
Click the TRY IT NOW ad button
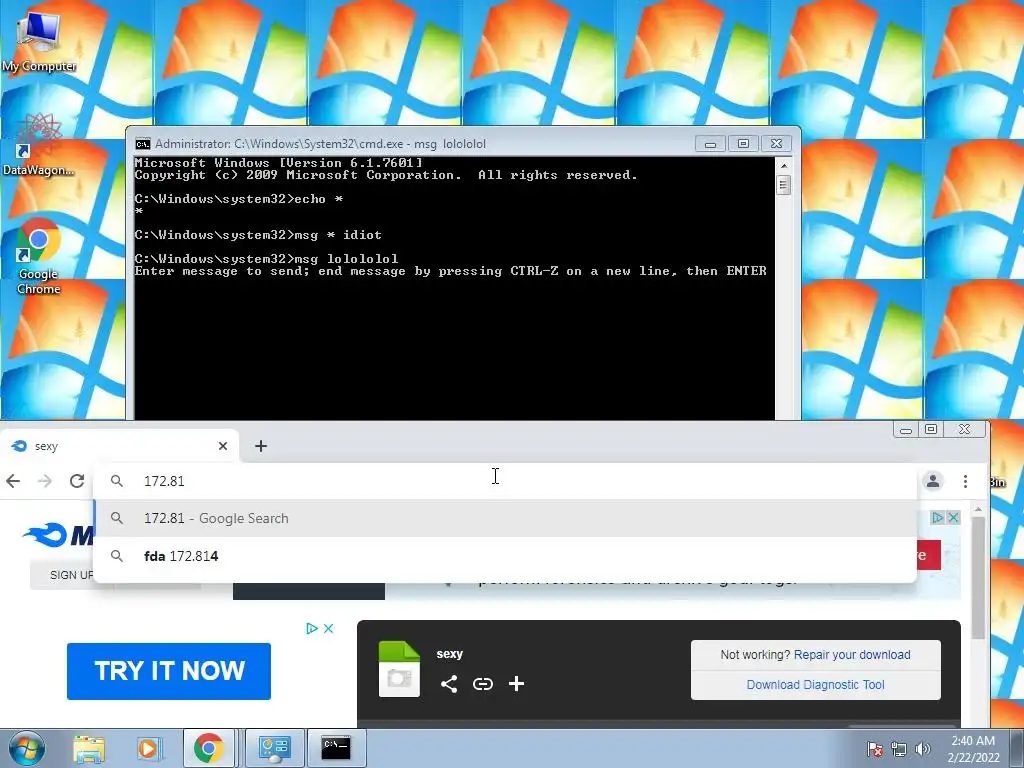[168, 671]
